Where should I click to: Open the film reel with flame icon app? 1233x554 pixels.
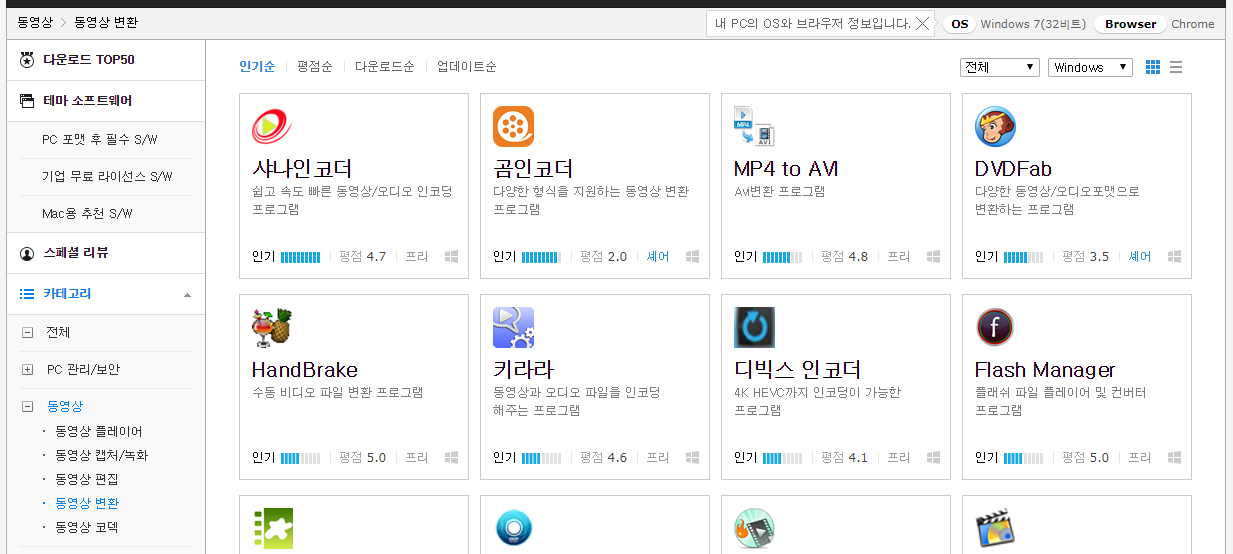click(x=754, y=528)
